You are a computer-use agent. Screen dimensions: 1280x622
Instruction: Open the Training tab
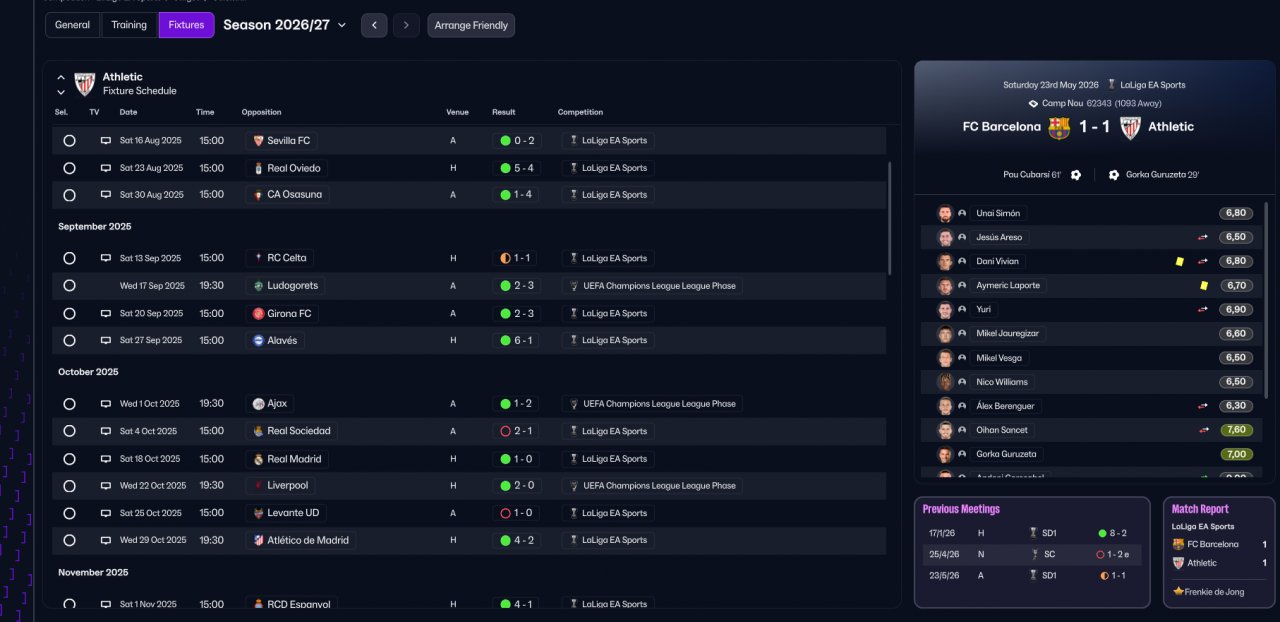pos(129,25)
